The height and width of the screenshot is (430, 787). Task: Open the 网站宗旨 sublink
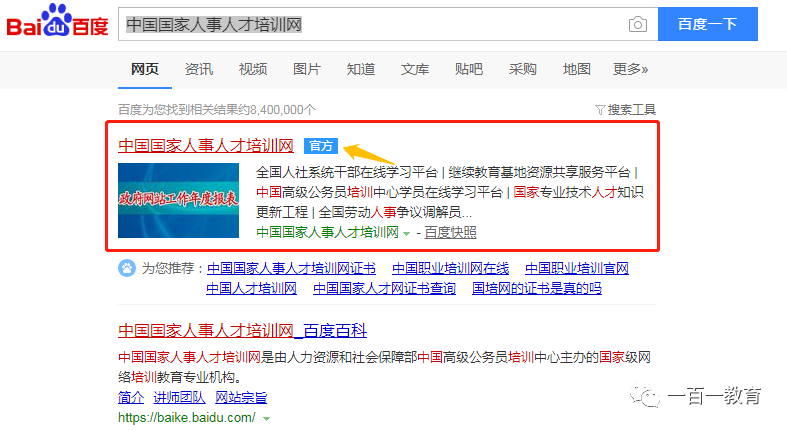[x=241, y=397]
